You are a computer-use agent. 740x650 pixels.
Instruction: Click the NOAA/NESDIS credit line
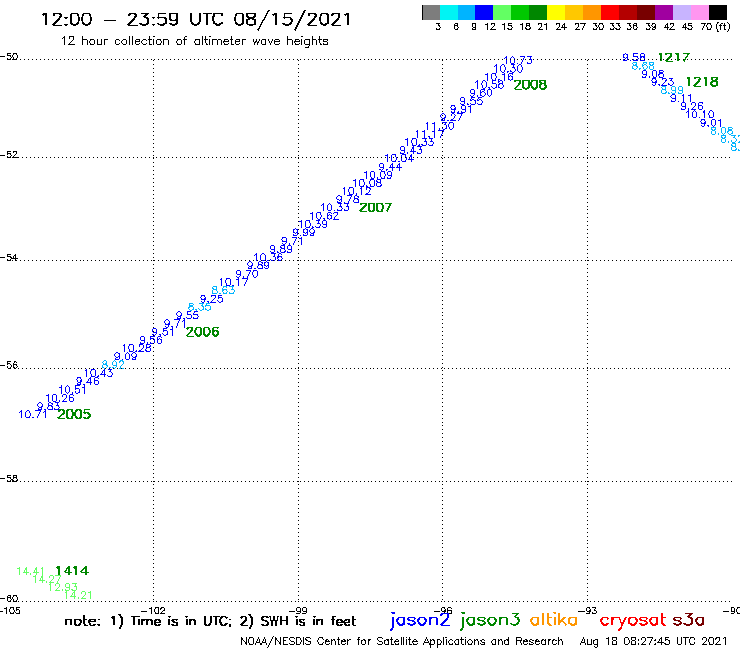[x=402, y=641]
